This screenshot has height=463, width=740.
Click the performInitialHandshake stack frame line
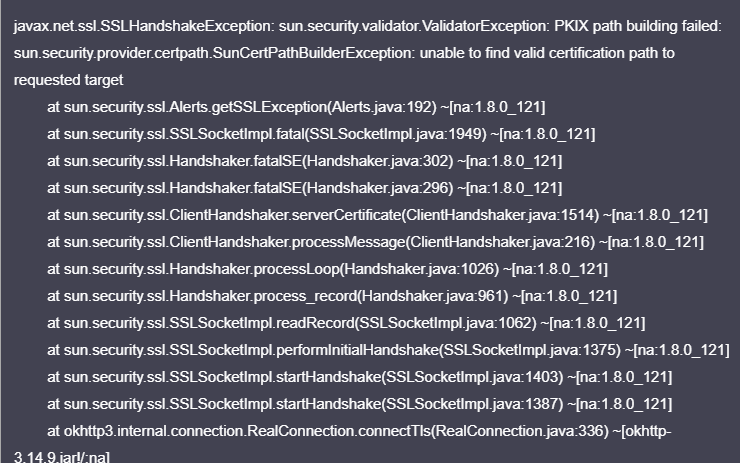(388, 350)
